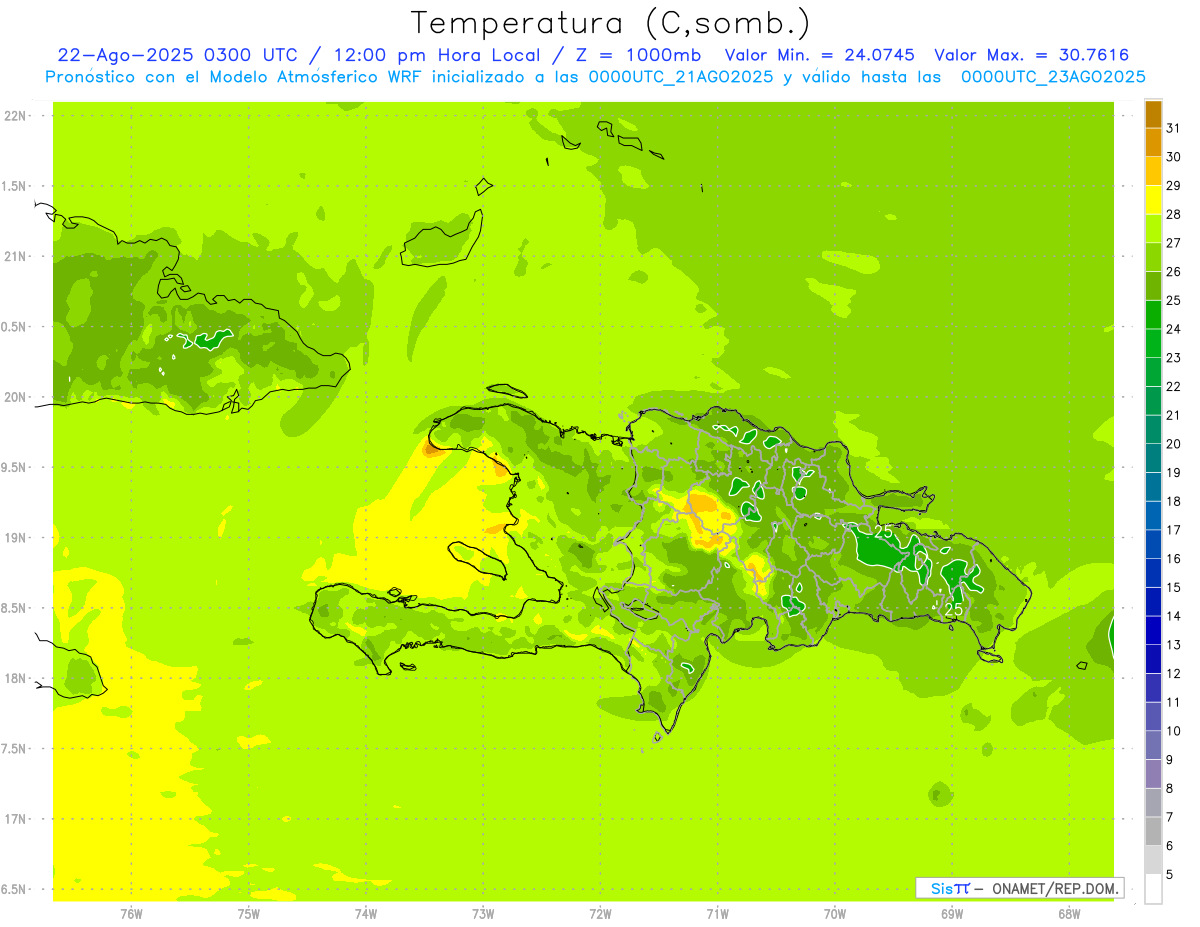This screenshot has height=927, width=1200.
Task: Click the '76W' longitude axis label
Action: pos(131,914)
